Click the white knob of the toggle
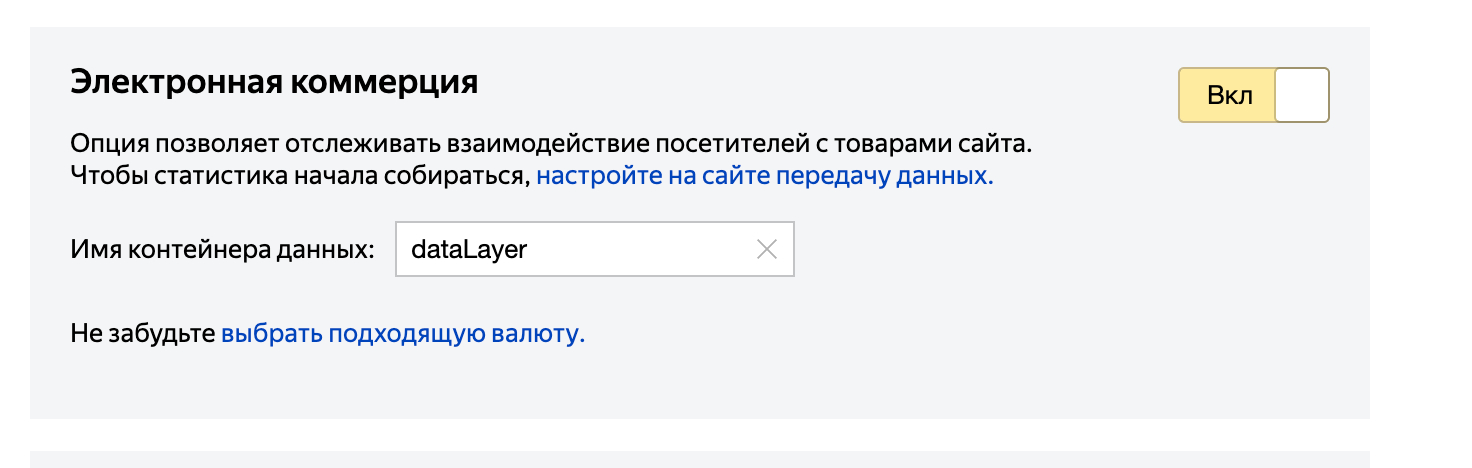1472x468 pixels. [1302, 96]
